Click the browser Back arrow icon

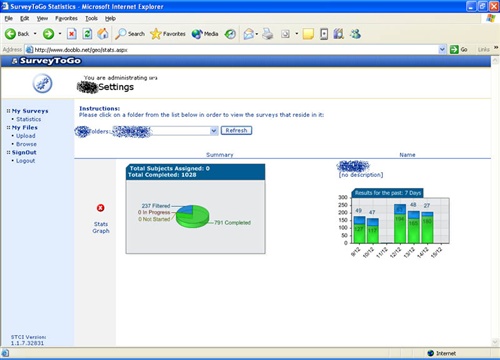10,34
